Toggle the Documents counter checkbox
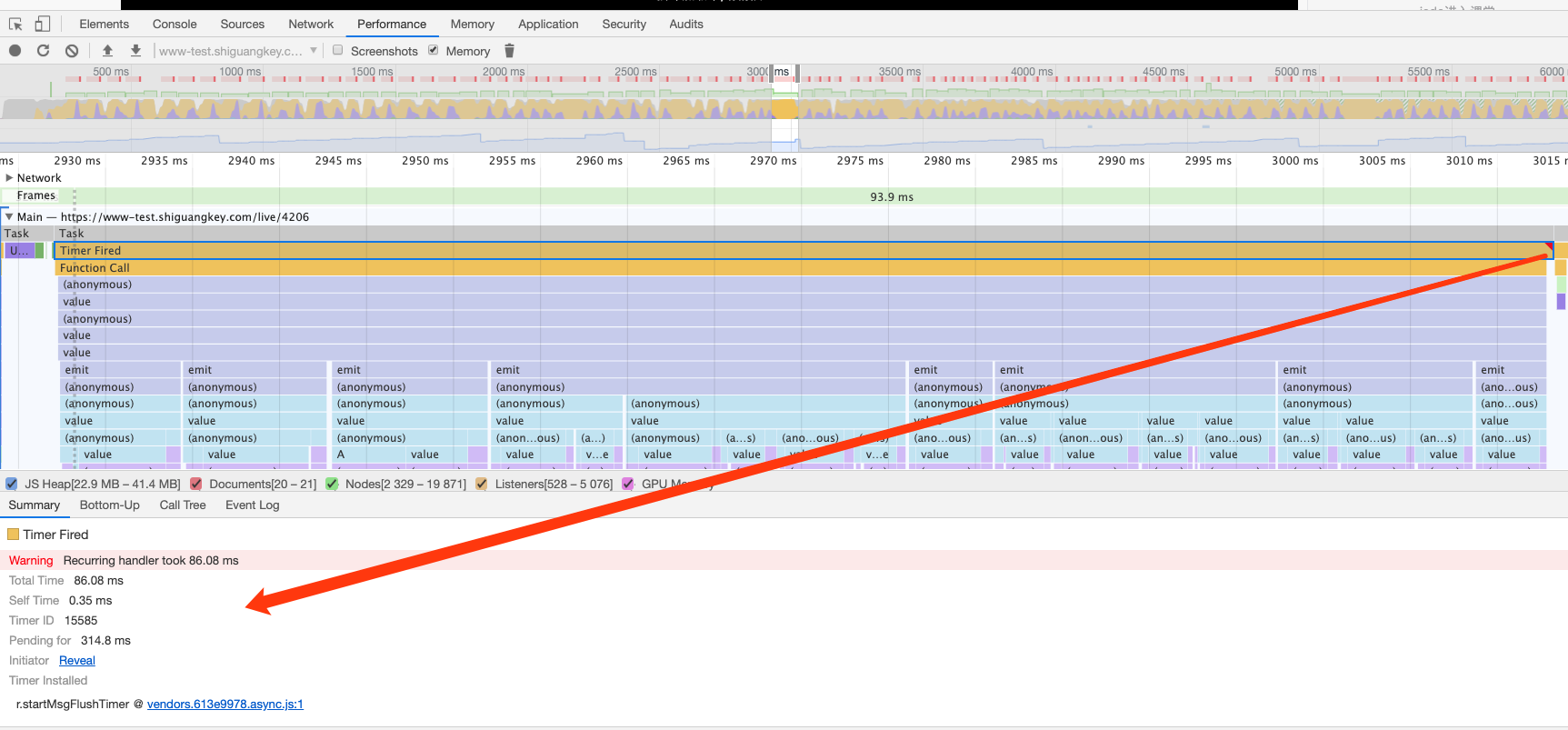Image resolution: width=1568 pixels, height=730 pixels. (195, 484)
